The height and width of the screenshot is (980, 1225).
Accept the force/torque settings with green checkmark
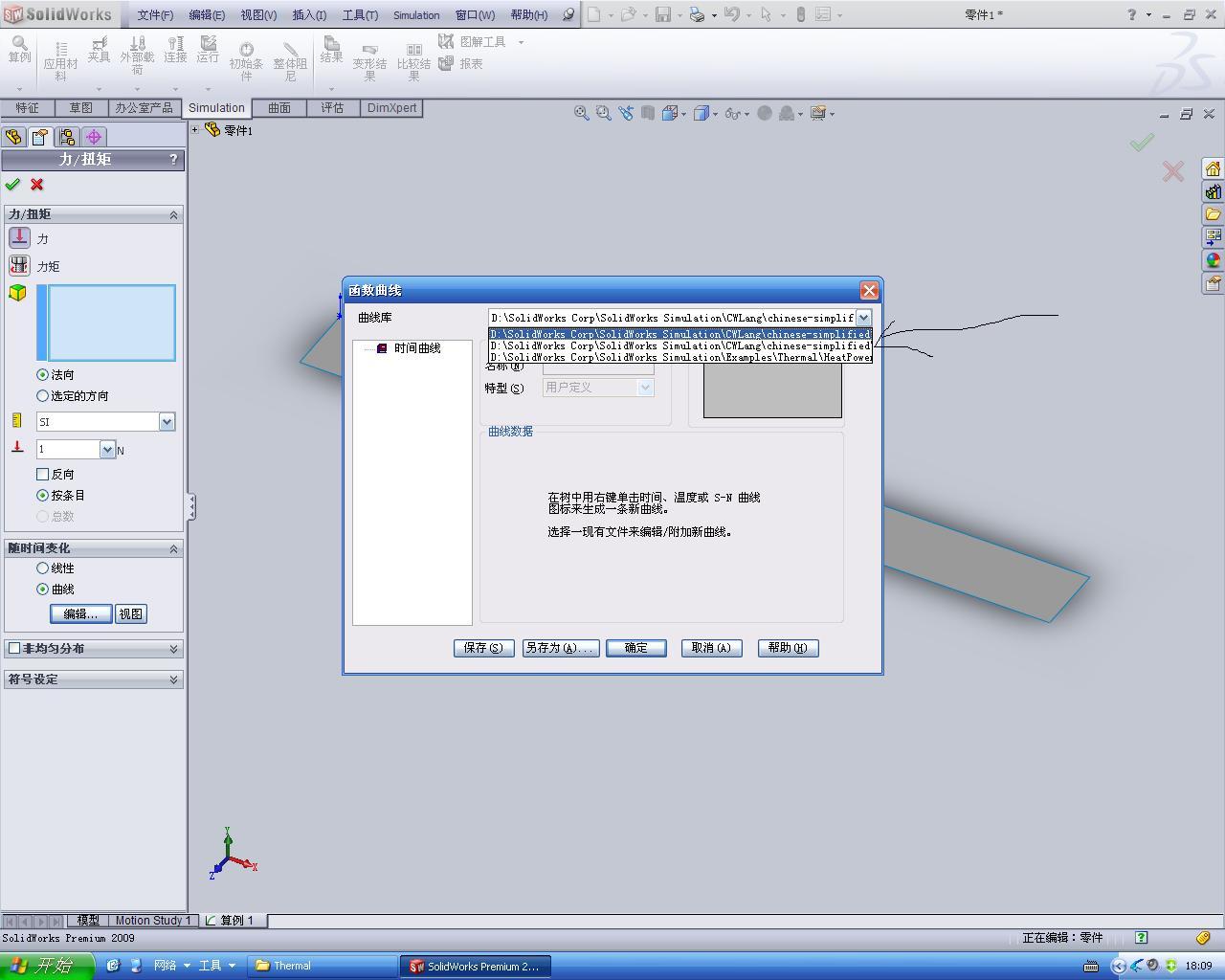(x=12, y=184)
